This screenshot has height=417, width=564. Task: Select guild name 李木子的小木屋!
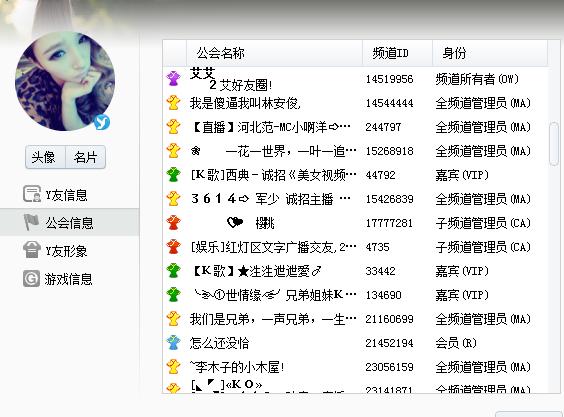click(237, 367)
